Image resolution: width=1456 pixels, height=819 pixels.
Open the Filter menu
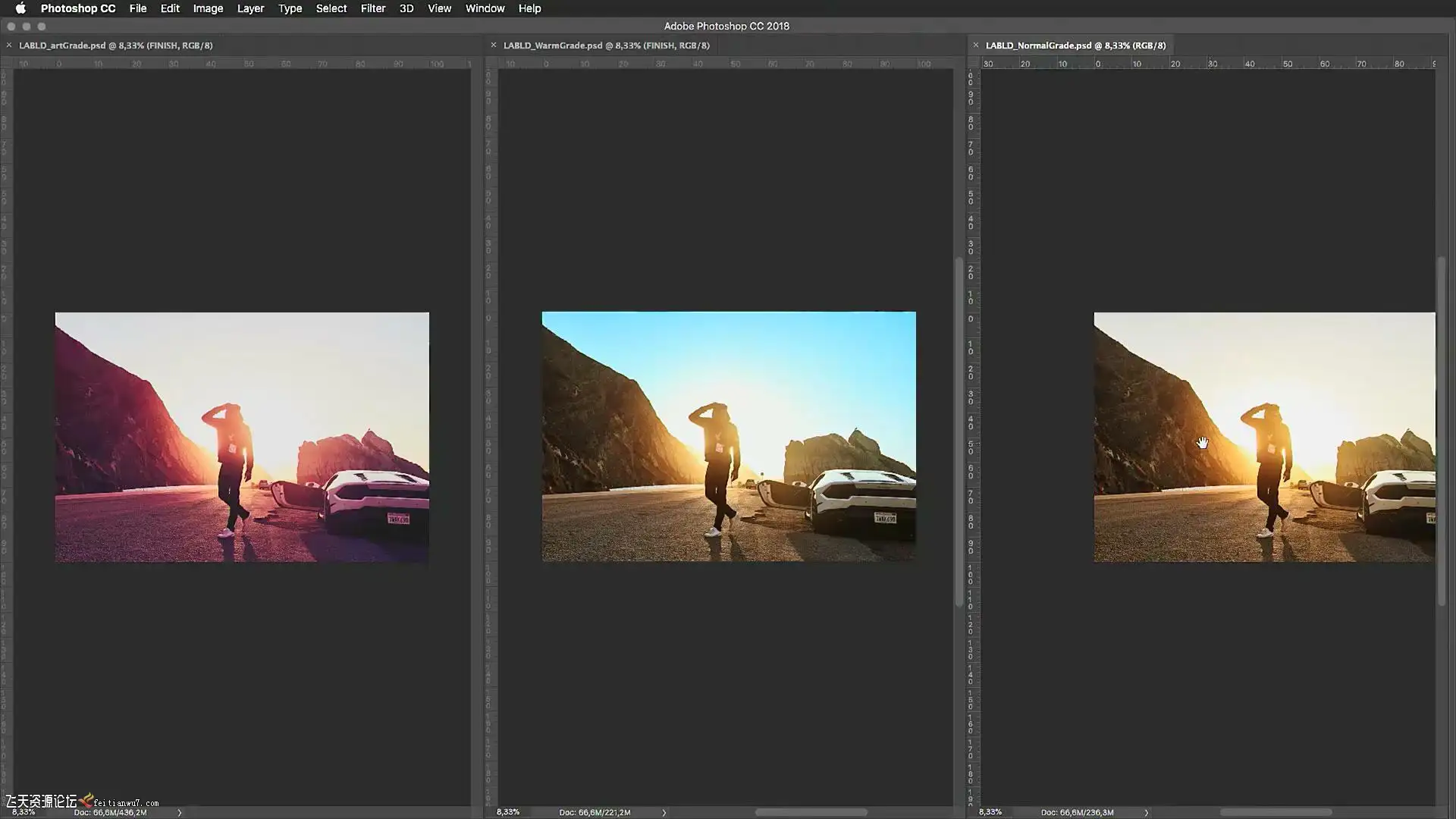(372, 8)
